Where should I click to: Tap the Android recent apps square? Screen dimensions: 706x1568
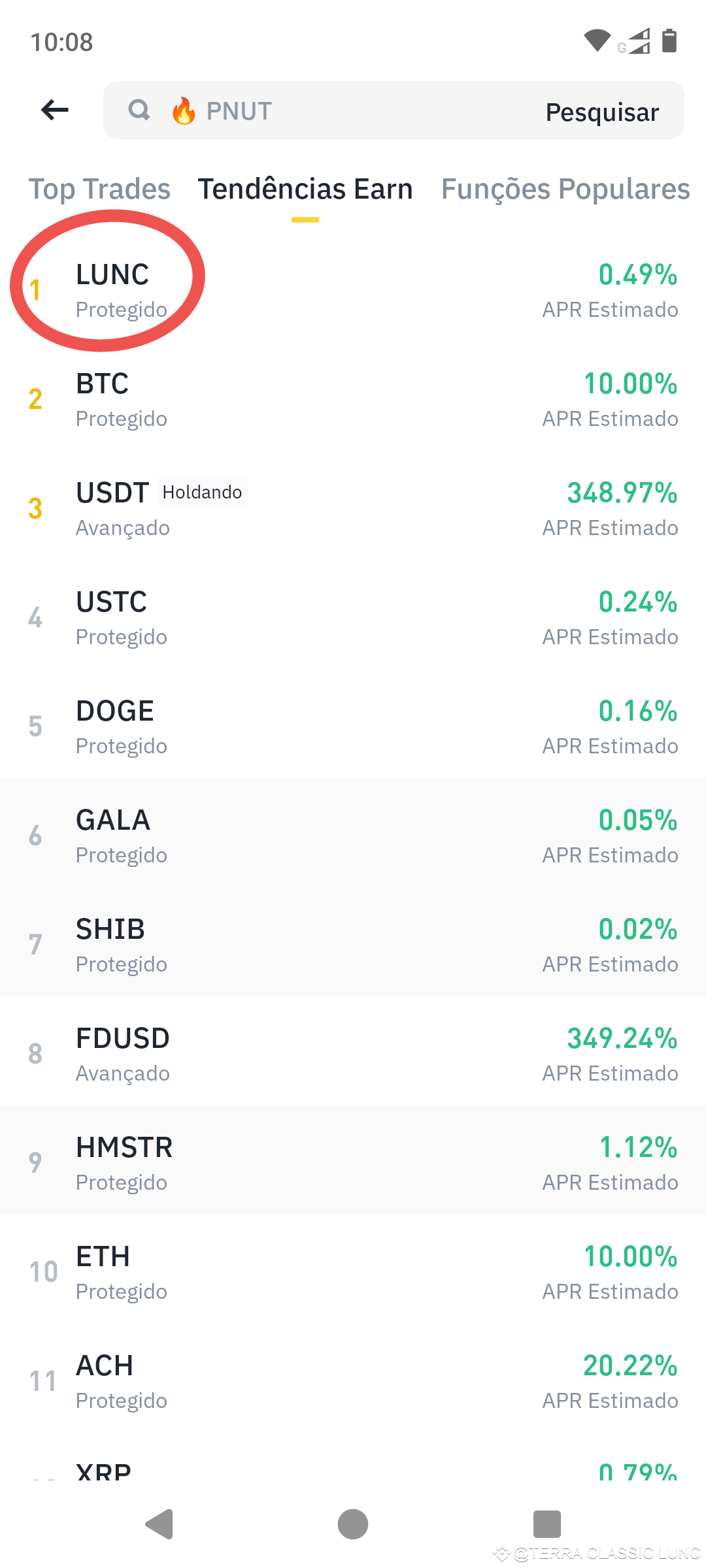pos(547,1524)
